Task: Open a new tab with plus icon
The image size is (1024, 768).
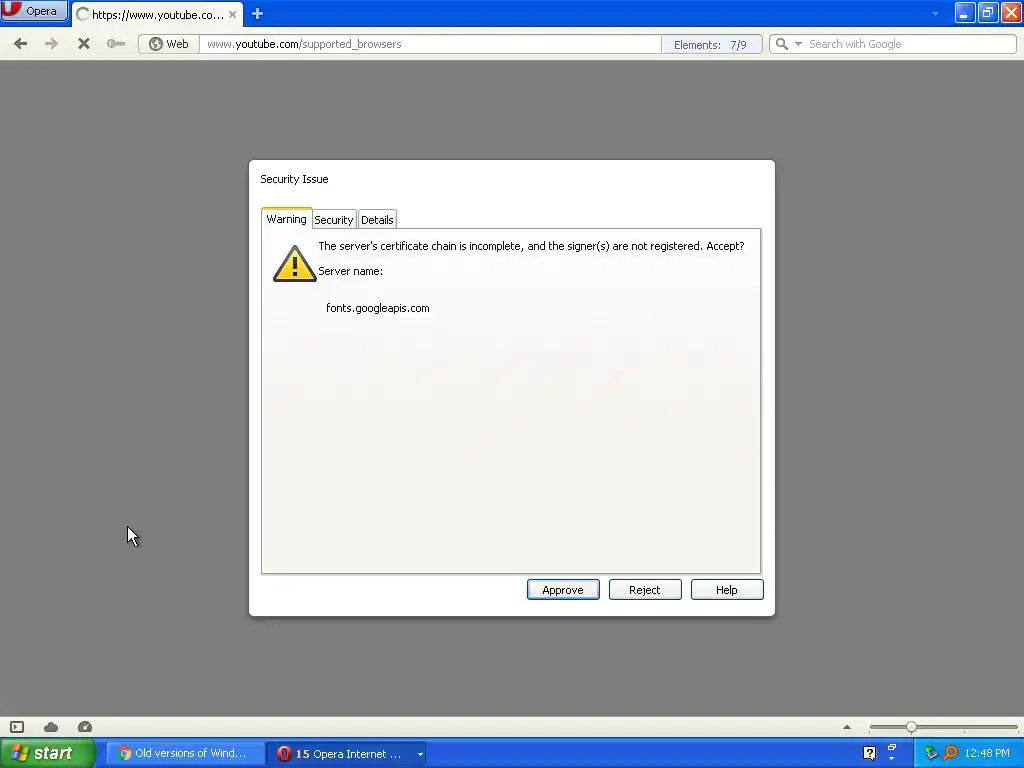Action: pos(257,14)
